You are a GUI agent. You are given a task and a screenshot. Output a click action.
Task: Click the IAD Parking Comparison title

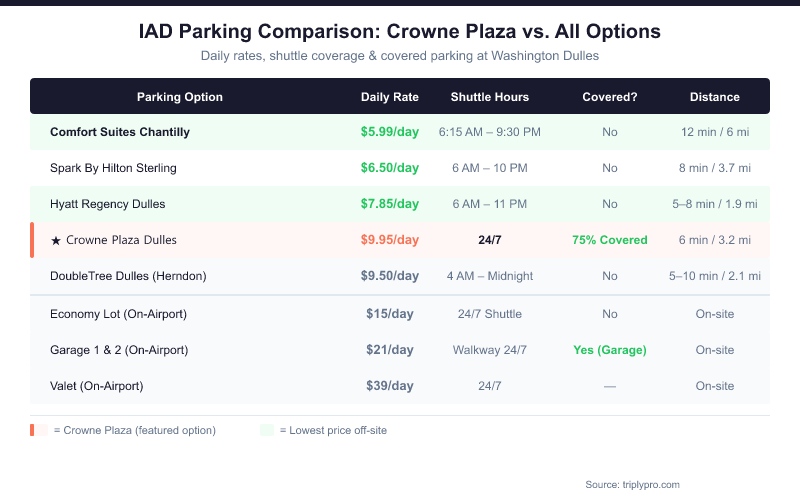[x=400, y=32]
